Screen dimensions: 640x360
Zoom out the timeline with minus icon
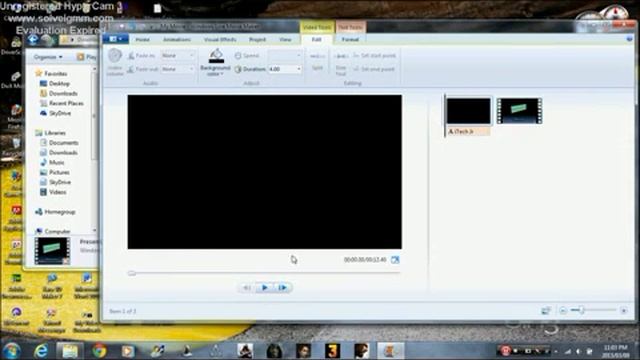[563, 311]
